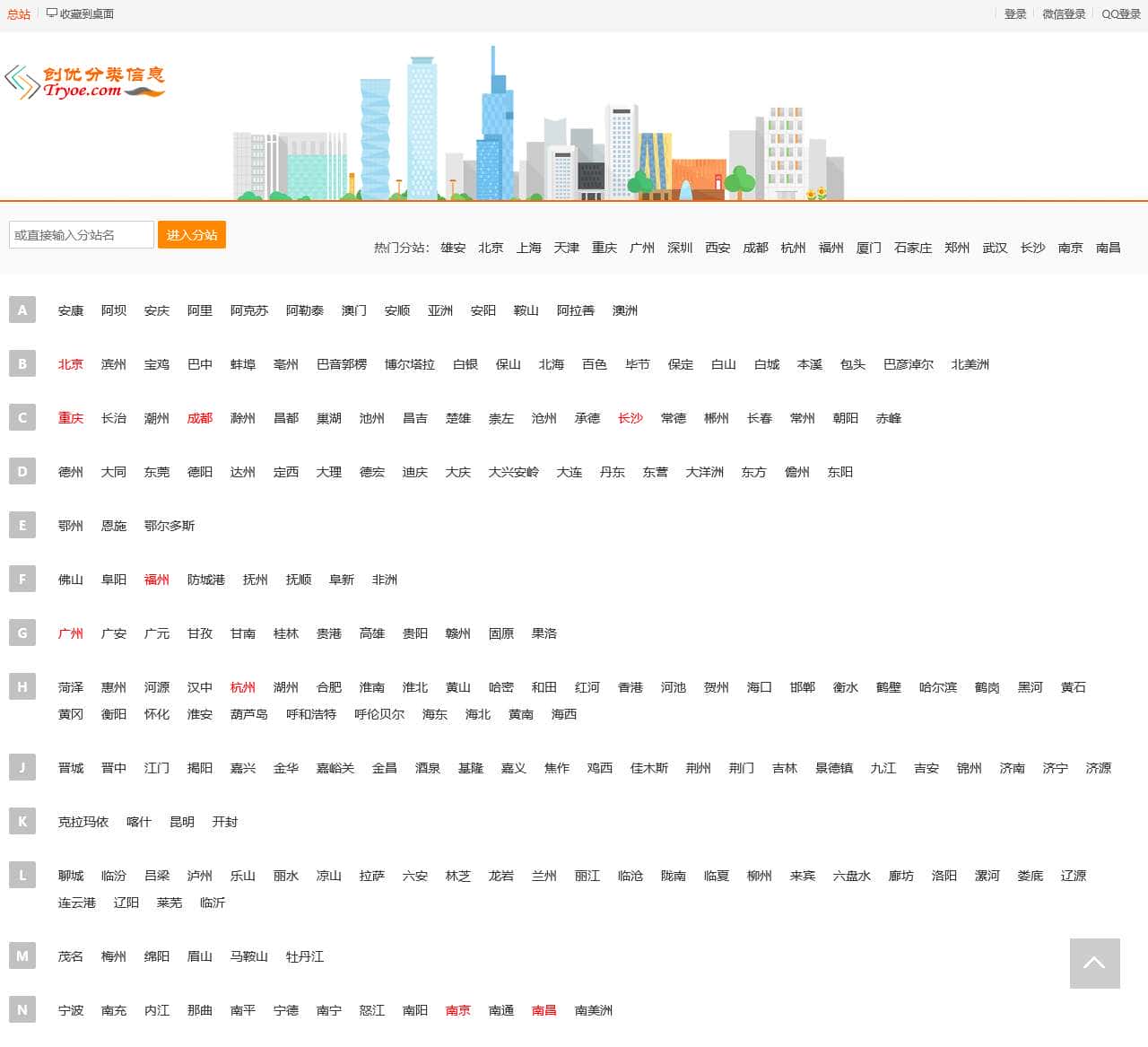Open the 牡丹江 city link
This screenshot has width=1148, height=1047.
click(305, 956)
